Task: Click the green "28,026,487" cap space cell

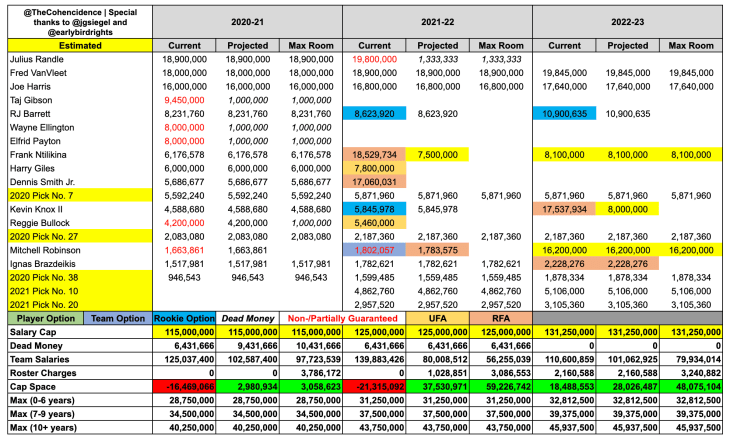Action: (628, 387)
